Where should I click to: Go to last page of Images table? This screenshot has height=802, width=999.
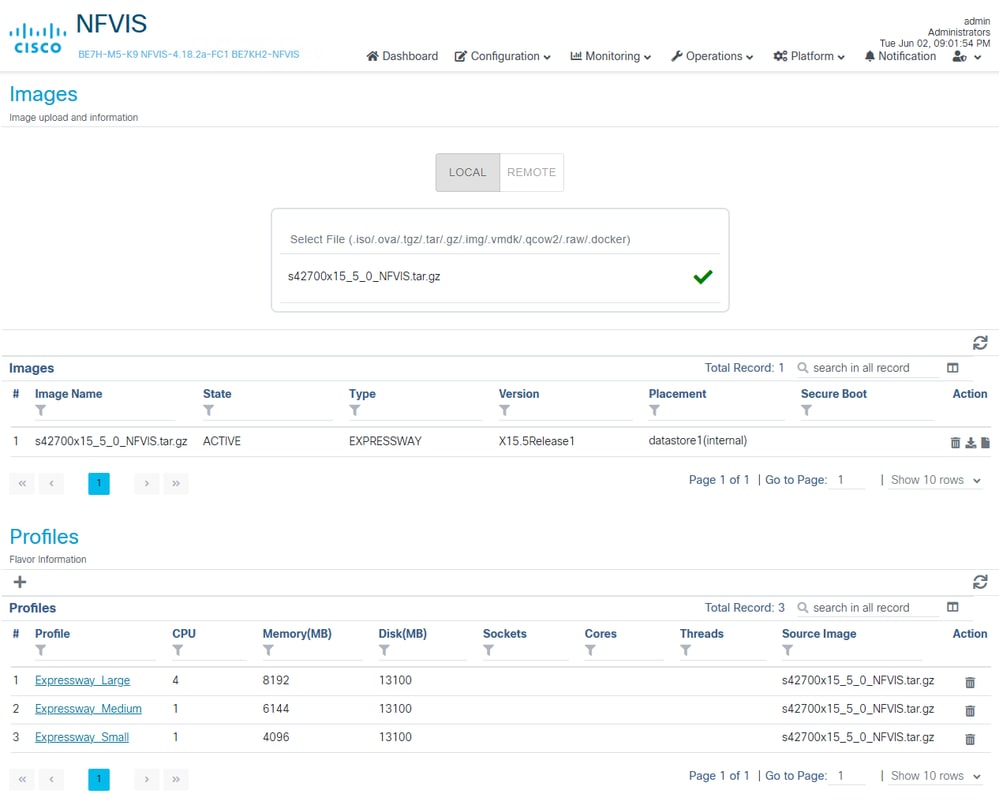tap(176, 483)
